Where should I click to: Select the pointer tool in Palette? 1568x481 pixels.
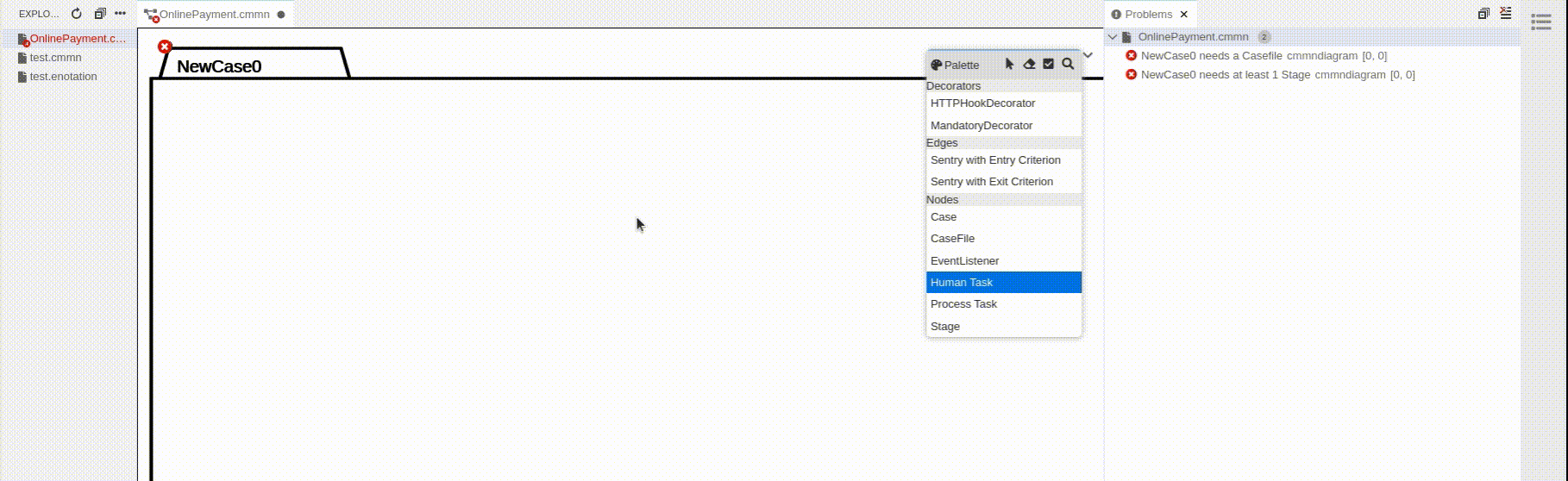pyautogui.click(x=1010, y=64)
